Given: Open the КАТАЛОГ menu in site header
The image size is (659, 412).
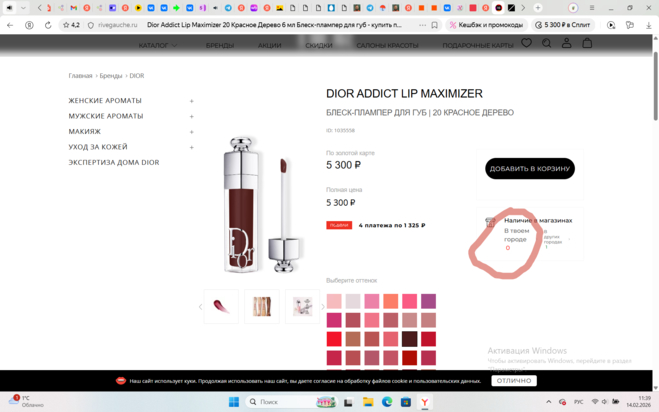Looking at the screenshot, I should click(x=154, y=45).
